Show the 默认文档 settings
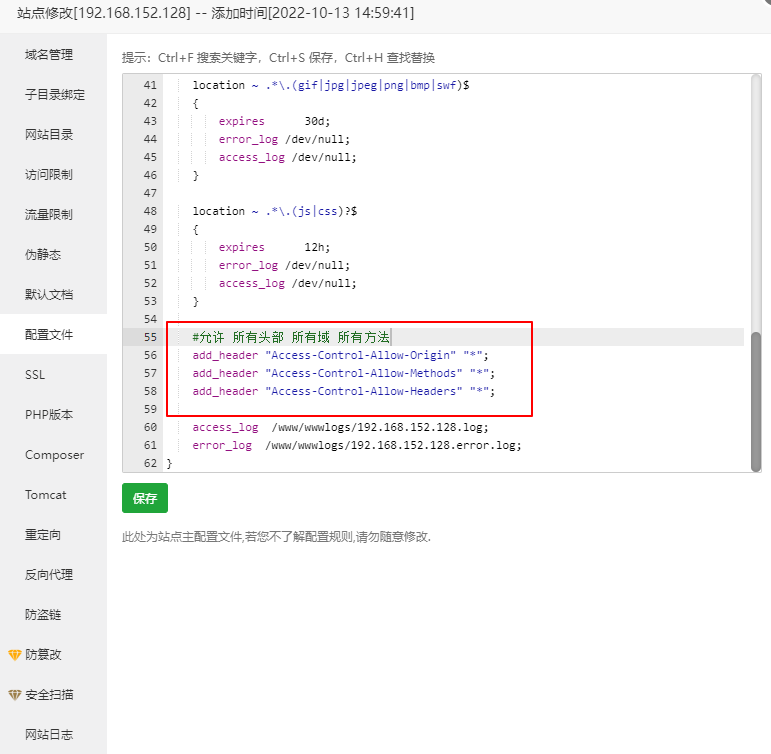Screen dimensions: 771x754 tap(49, 295)
